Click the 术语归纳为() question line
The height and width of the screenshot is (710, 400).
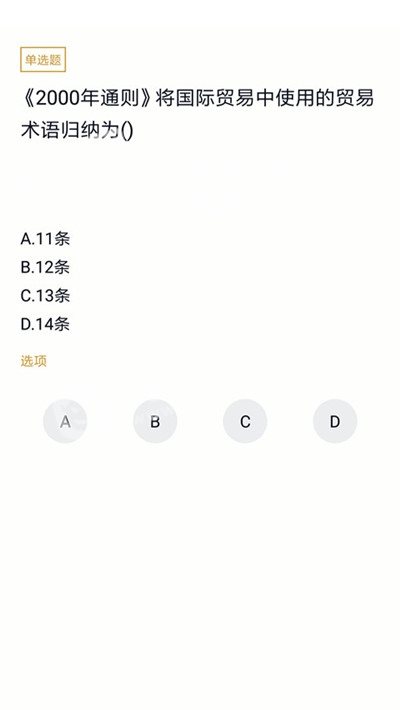pos(77,131)
